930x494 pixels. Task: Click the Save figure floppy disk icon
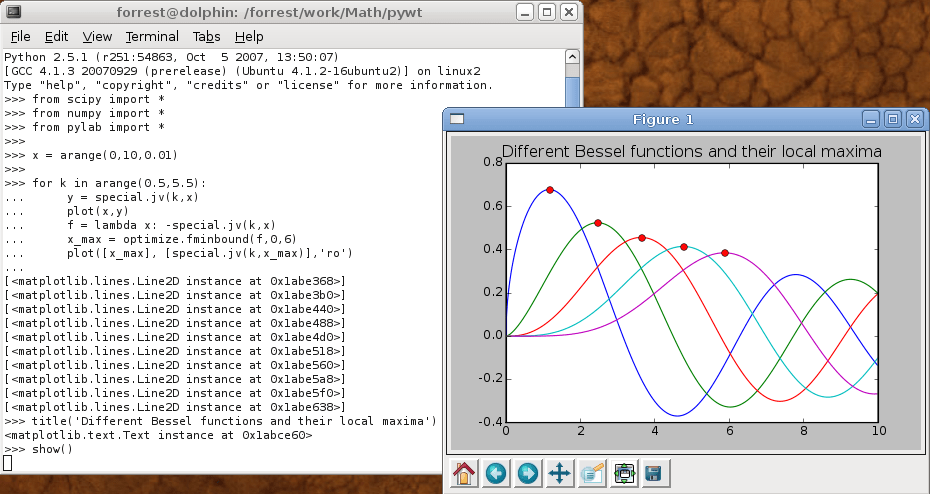(654, 473)
